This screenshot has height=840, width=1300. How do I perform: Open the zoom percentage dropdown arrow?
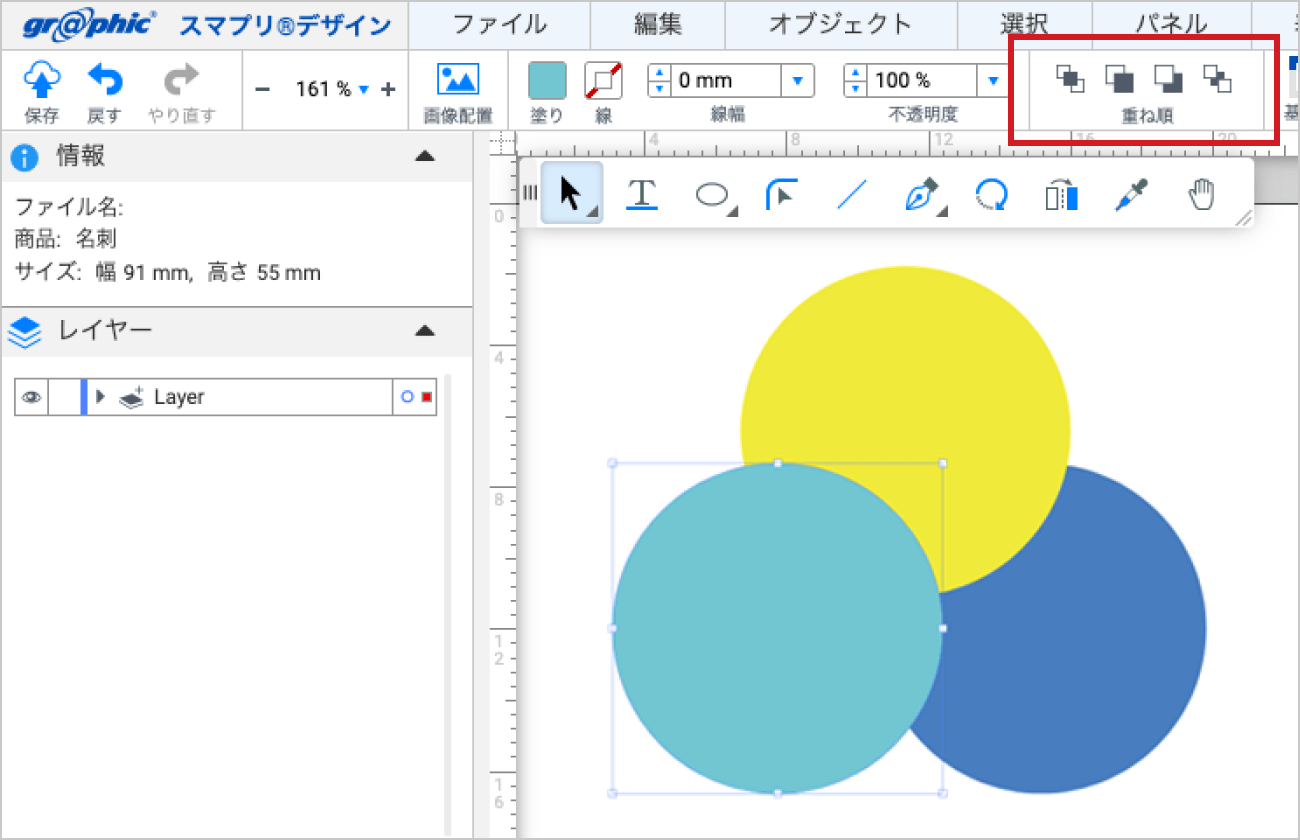pyautogui.click(x=363, y=90)
